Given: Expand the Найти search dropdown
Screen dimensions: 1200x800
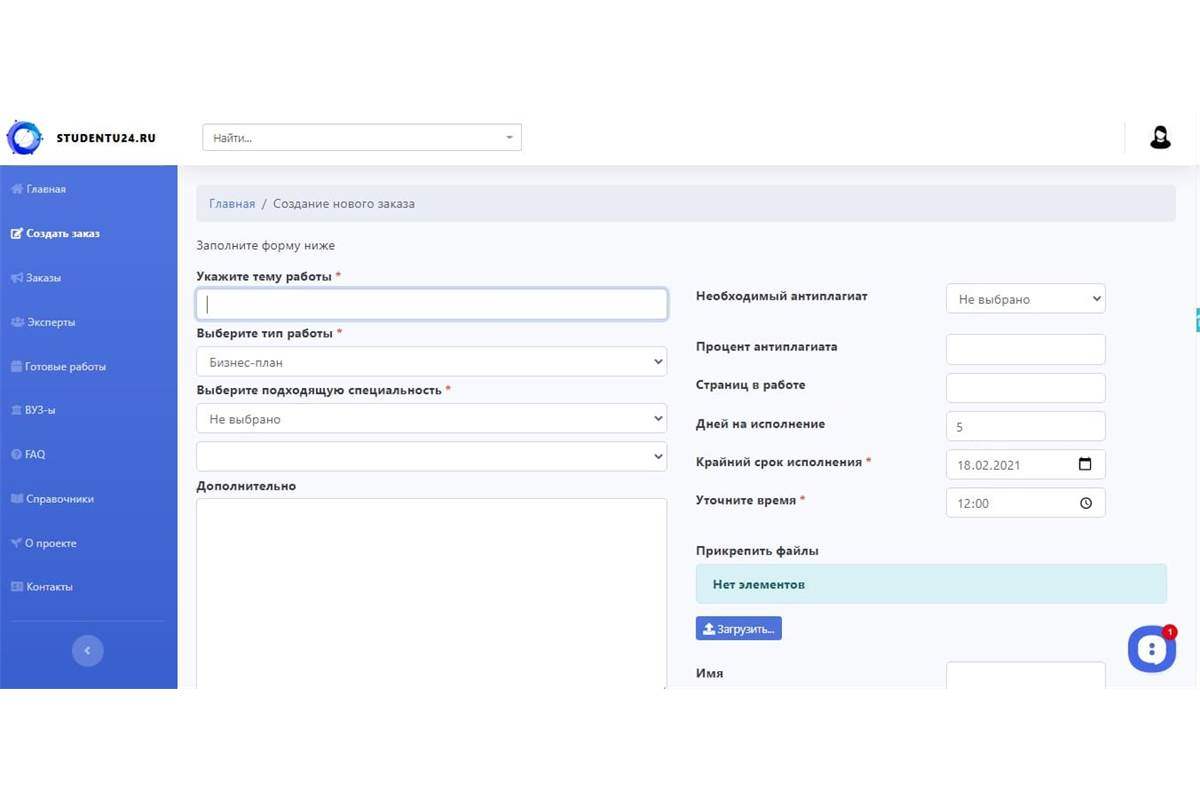Looking at the screenshot, I should coord(361,138).
